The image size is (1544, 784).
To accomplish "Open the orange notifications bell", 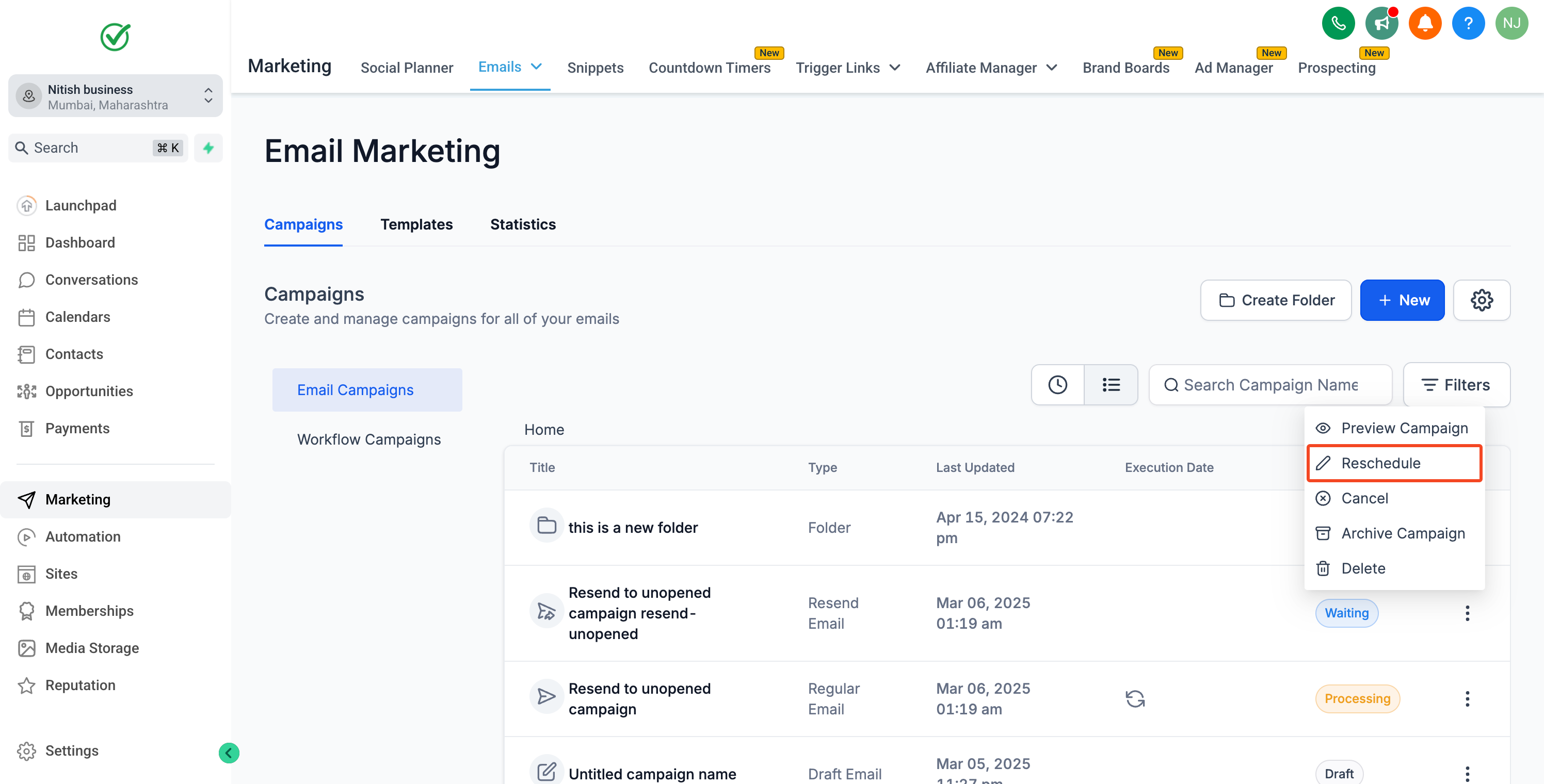I will [x=1424, y=23].
